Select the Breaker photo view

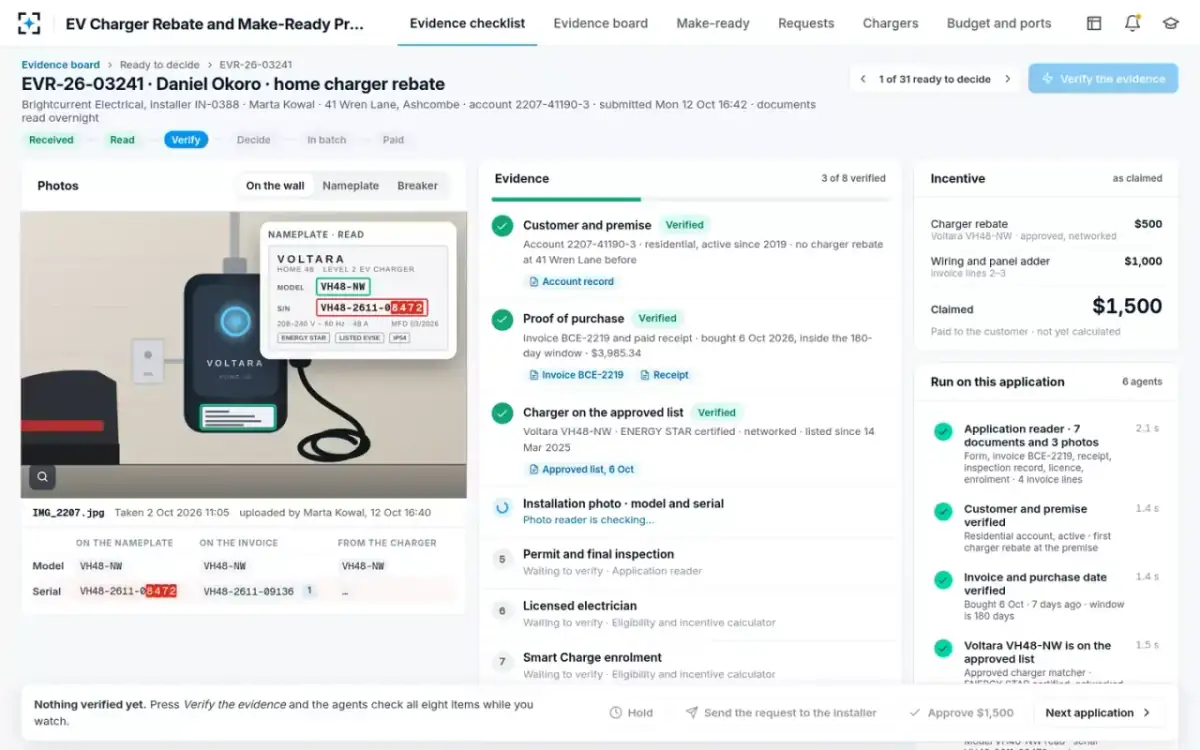click(417, 186)
